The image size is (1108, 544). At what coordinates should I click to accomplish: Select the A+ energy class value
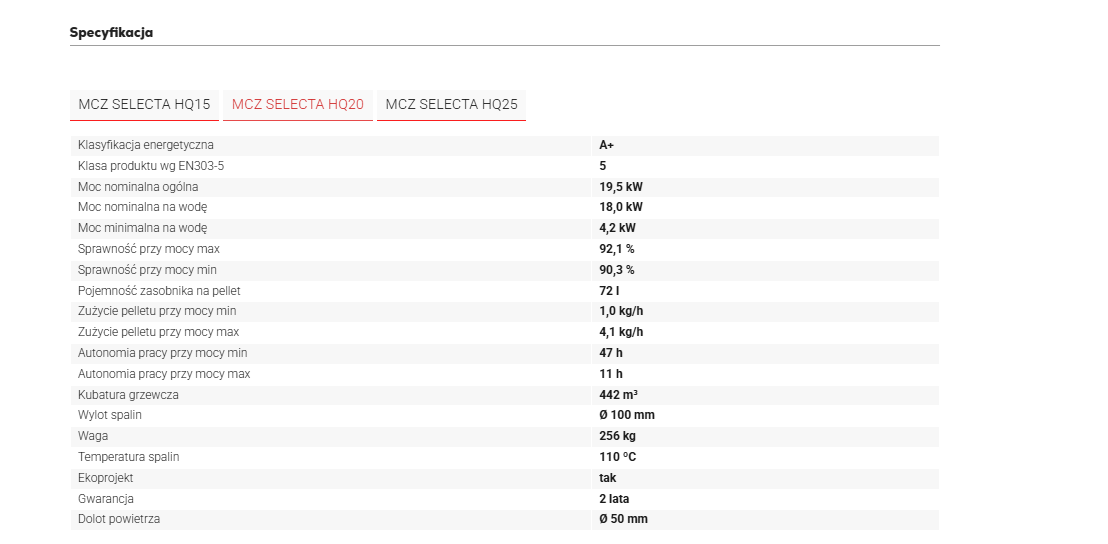pyautogui.click(x=606, y=145)
